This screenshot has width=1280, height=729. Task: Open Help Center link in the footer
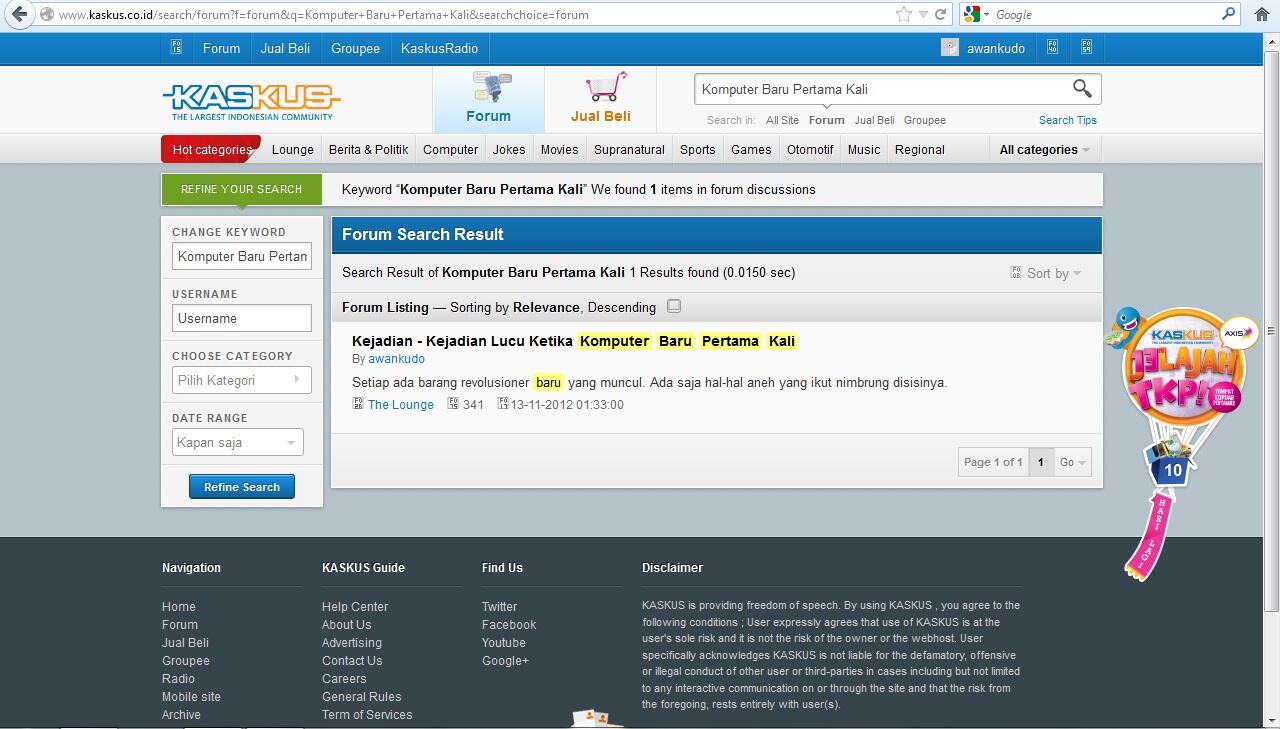pos(355,607)
